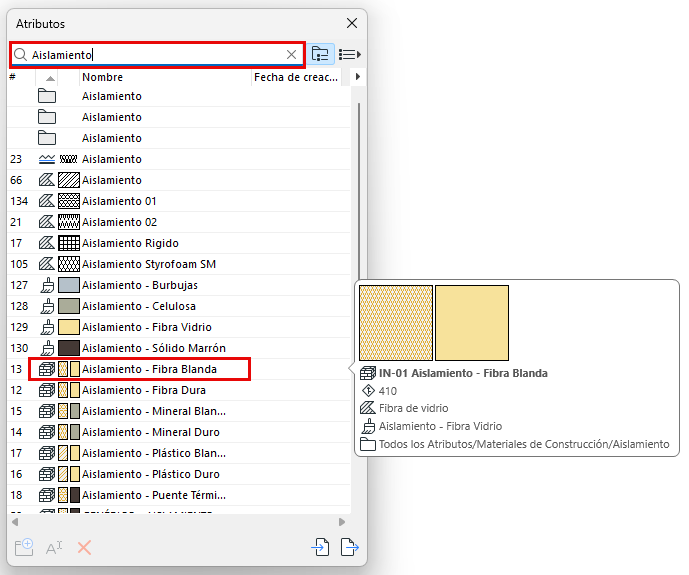Click surface icon of Aislamiento - Celulosa
This screenshot has width=689, height=575.
click(x=47, y=307)
